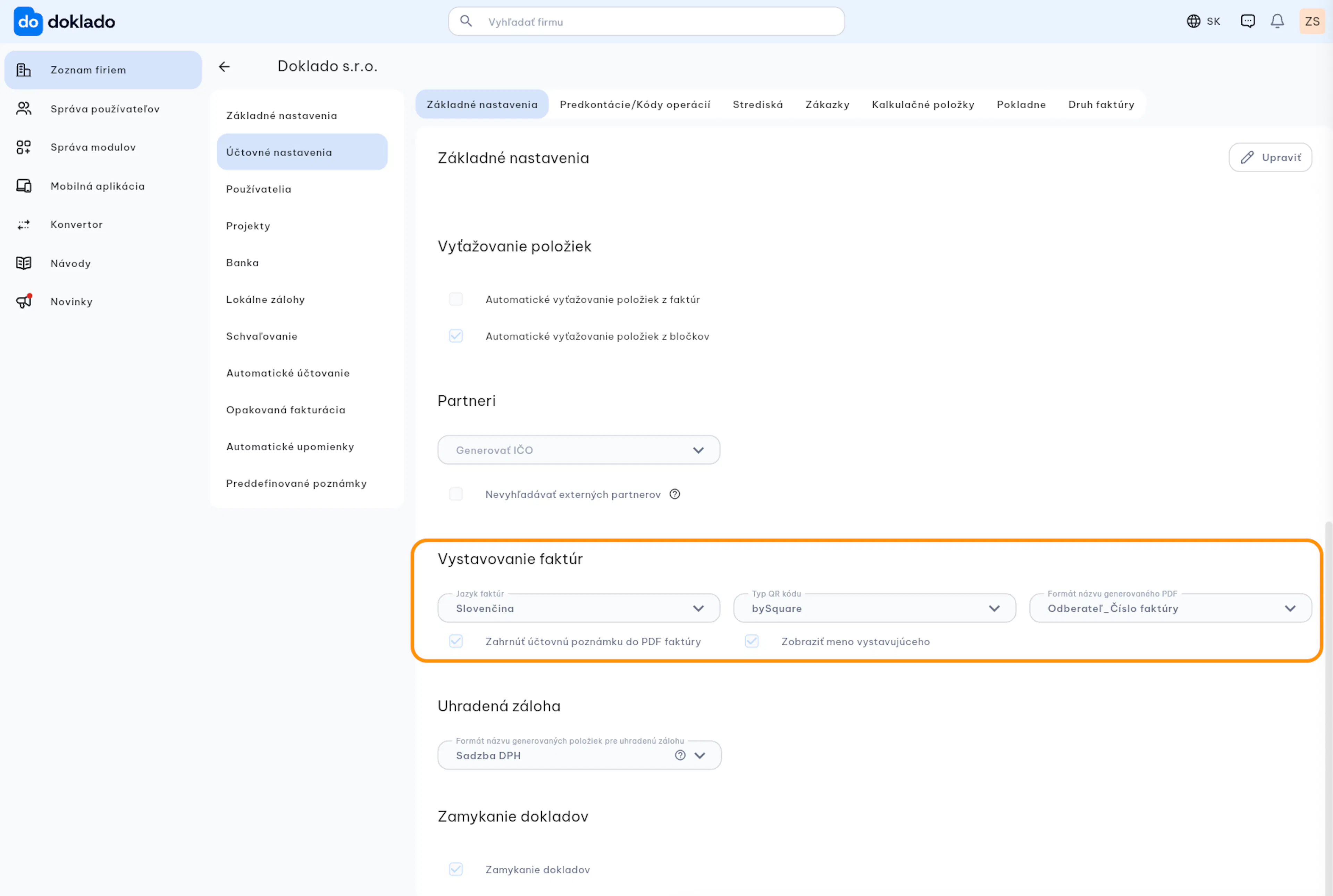Image resolution: width=1333 pixels, height=896 pixels.
Task: Focus the Vyhľadať firmu search field
Action: [646, 22]
